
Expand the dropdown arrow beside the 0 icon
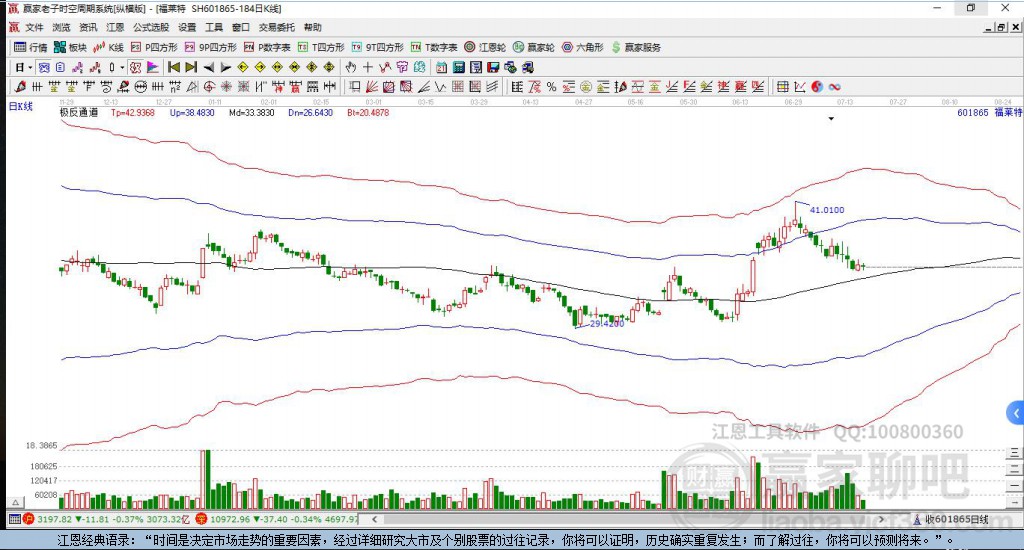pyautogui.click(x=122, y=67)
